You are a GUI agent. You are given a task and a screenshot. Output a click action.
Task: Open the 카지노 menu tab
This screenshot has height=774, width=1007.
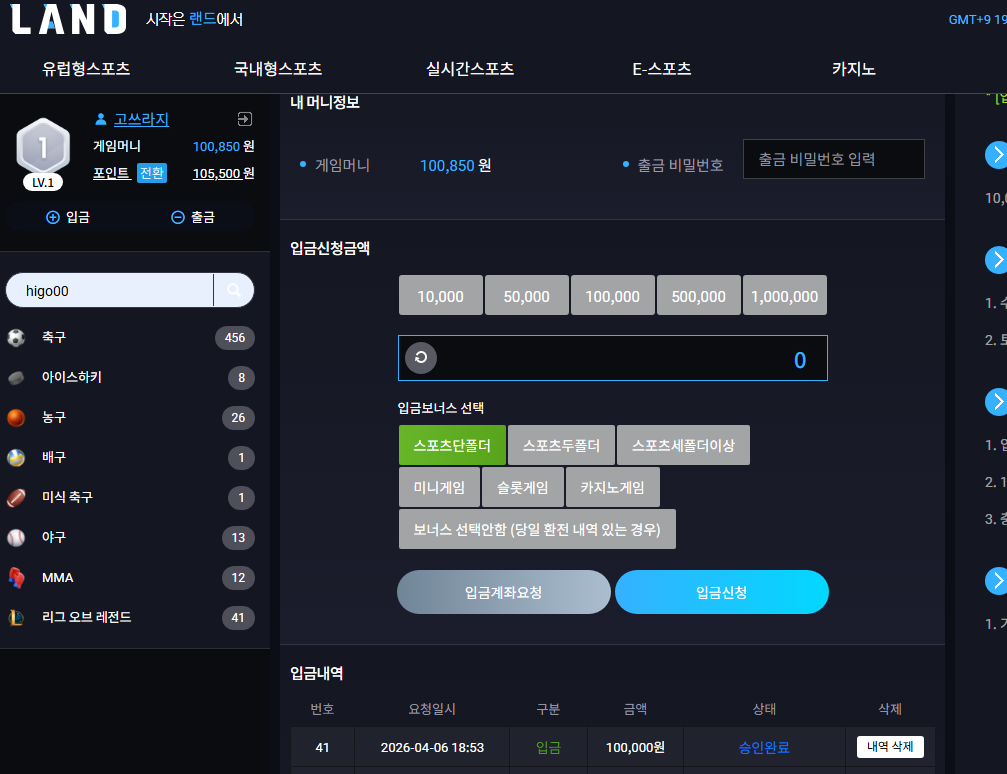(854, 69)
